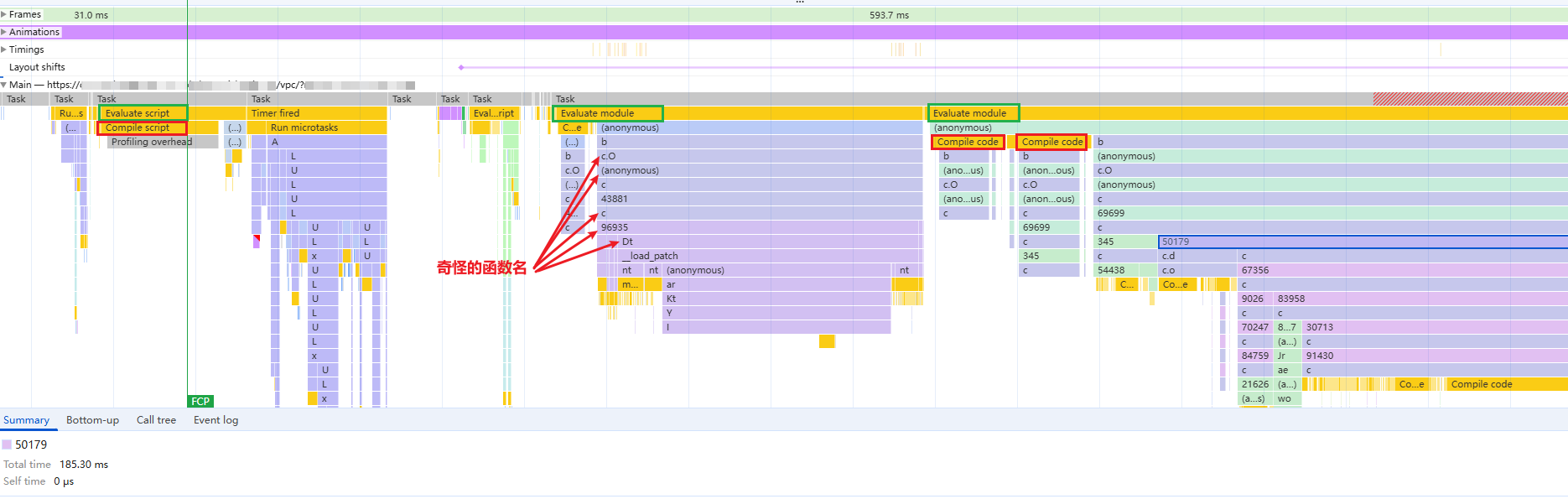Select the Y function entry
1568x499 pixels.
click(x=777, y=313)
